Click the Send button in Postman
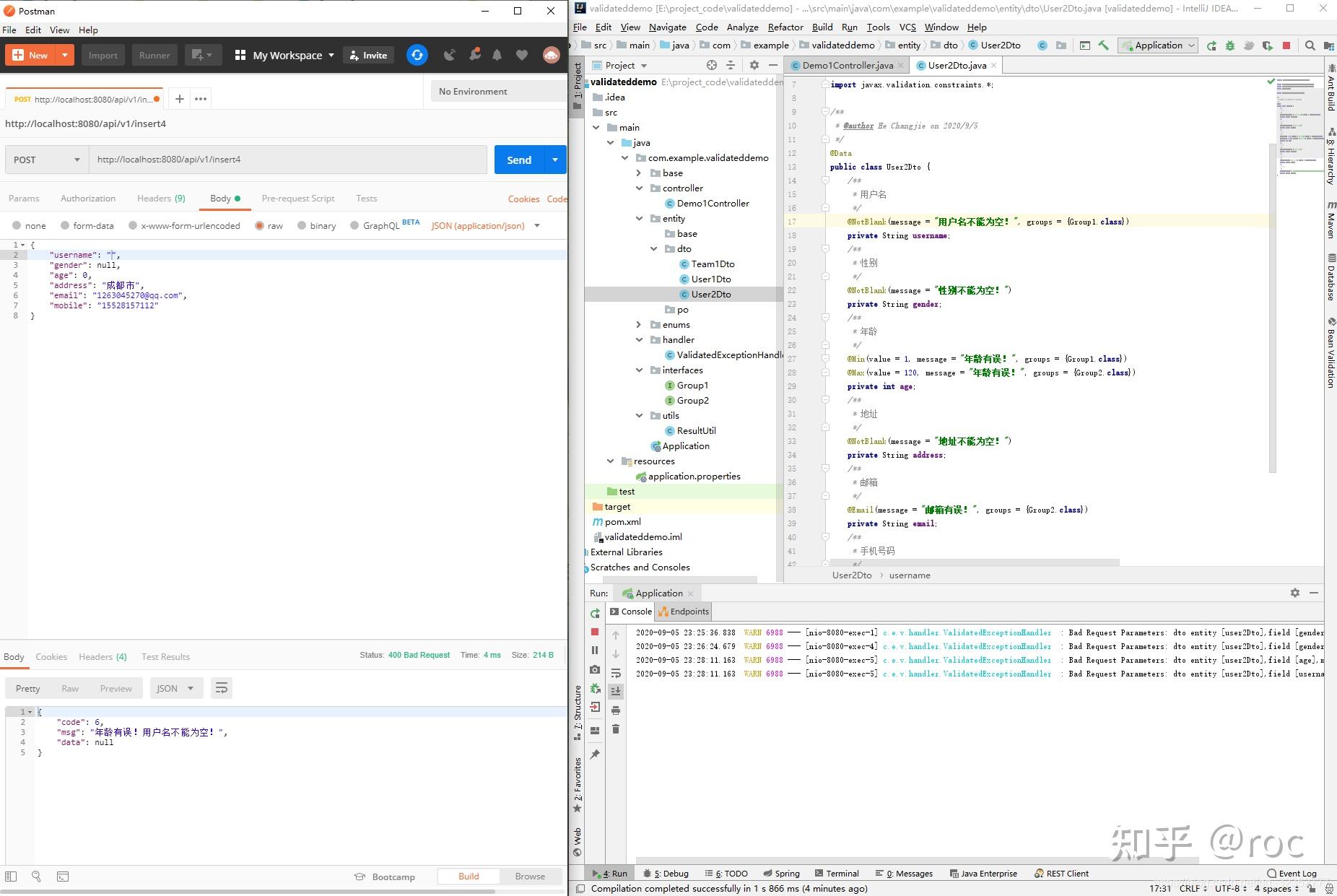The width and height of the screenshot is (1337, 896). coord(518,160)
